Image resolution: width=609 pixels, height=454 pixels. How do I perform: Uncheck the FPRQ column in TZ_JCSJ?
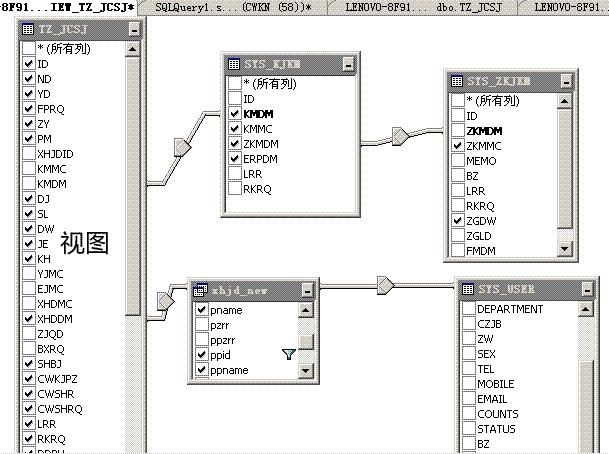tap(27, 107)
